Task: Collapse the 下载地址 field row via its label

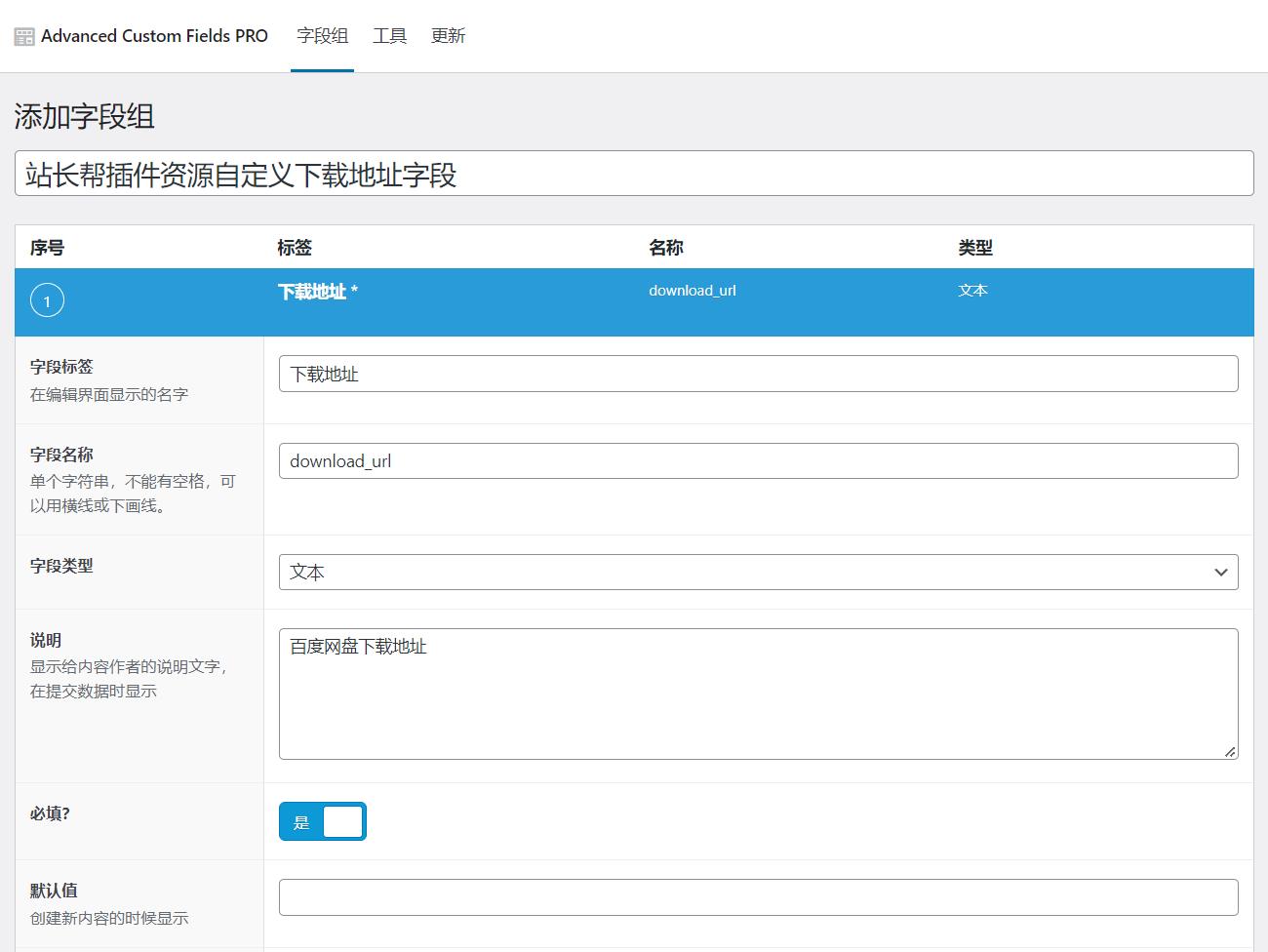Action: pyautogui.click(x=311, y=292)
